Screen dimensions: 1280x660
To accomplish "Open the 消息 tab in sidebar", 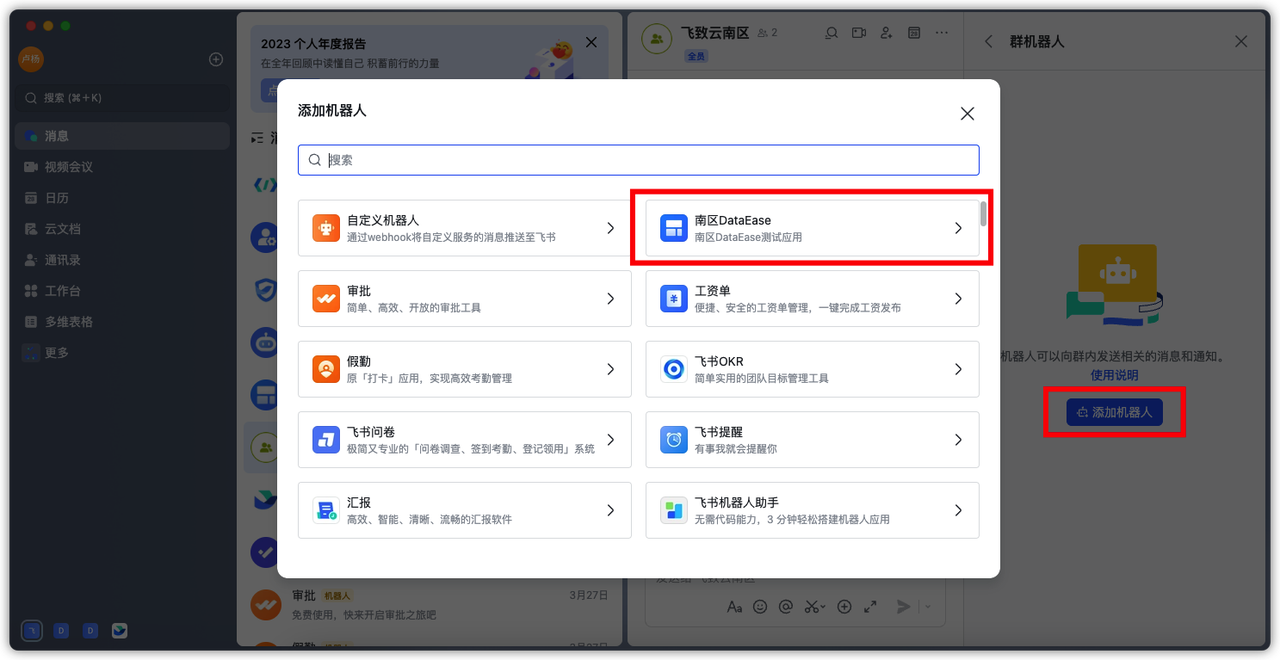I will tap(122, 136).
